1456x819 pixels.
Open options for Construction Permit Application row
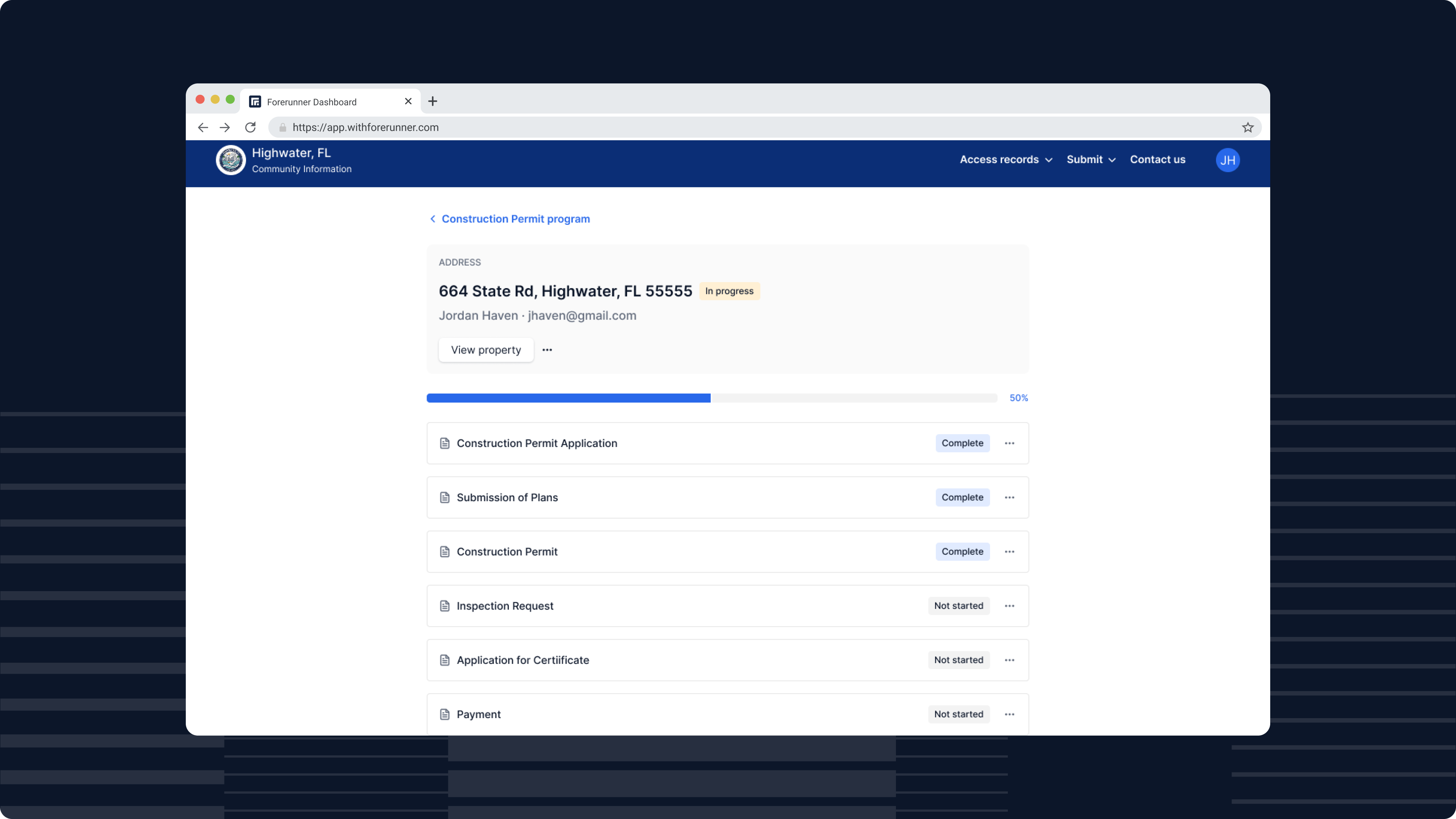[1009, 443]
